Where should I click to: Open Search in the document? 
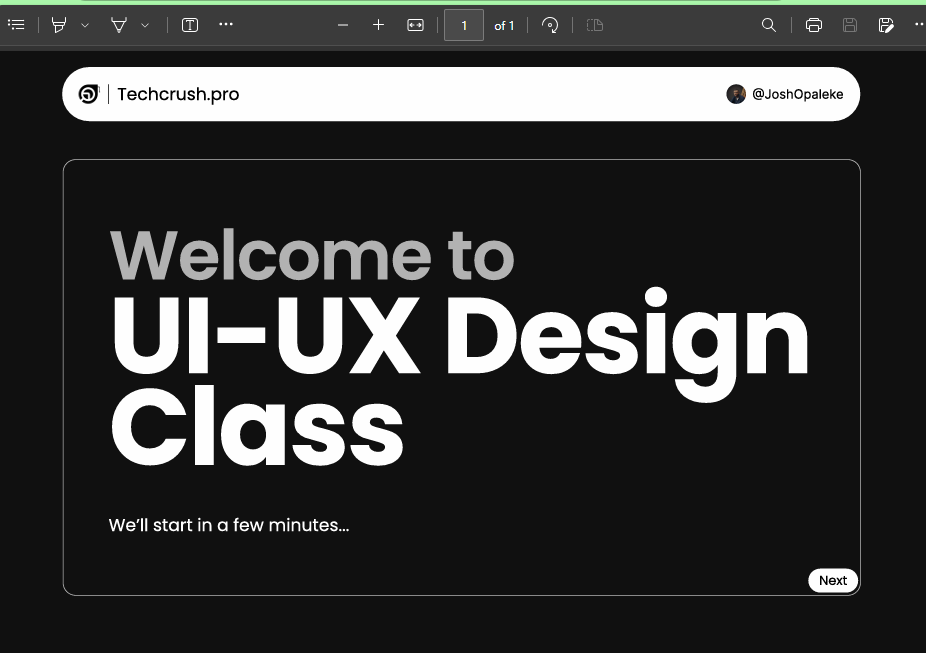768,25
